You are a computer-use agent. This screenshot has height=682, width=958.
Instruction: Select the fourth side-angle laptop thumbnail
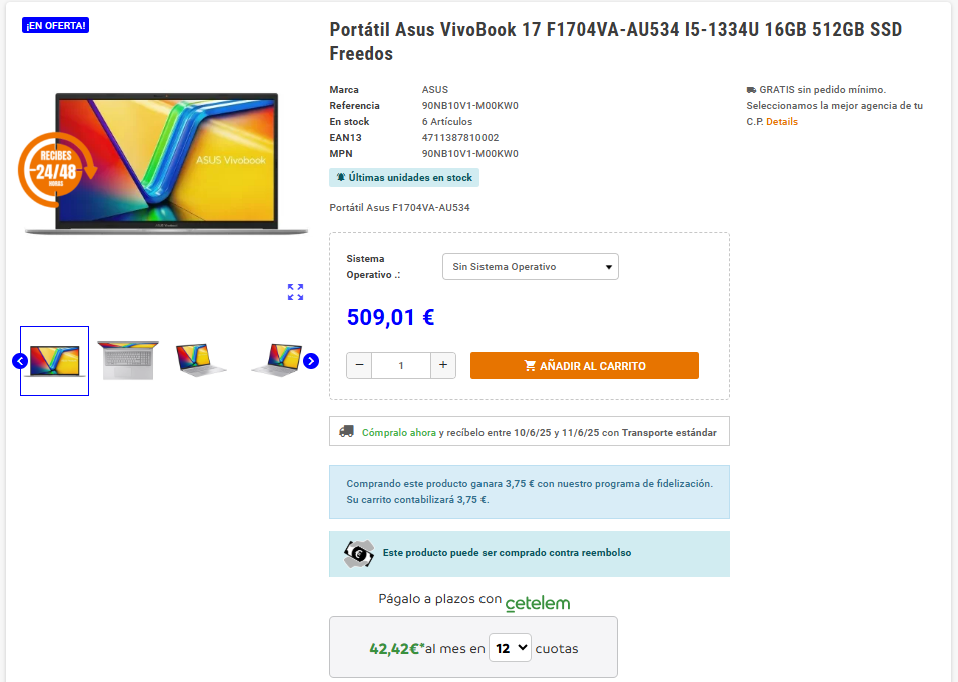(x=277, y=359)
